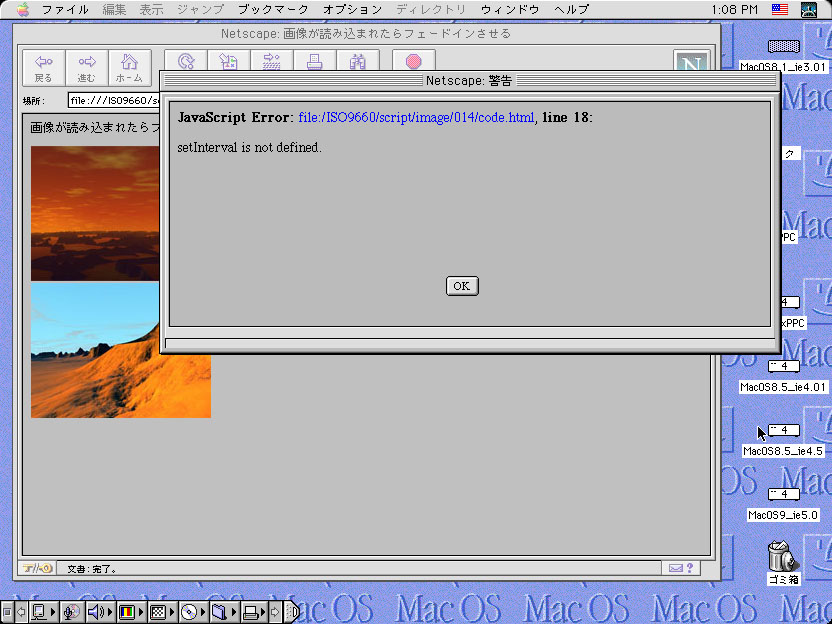
Task: Click the Back (戻る) toolbar button
Action: coord(44,68)
